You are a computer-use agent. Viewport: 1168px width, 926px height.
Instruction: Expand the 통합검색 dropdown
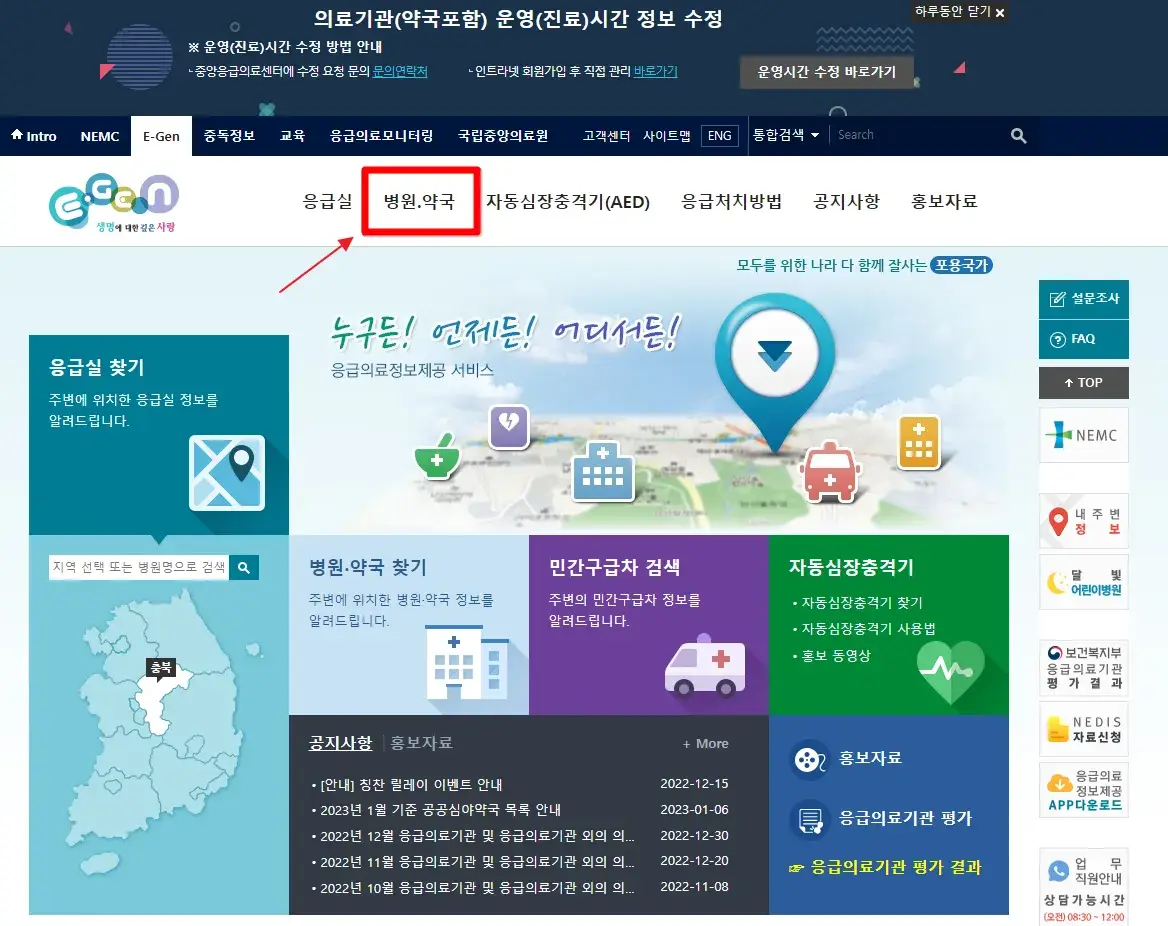[x=787, y=135]
